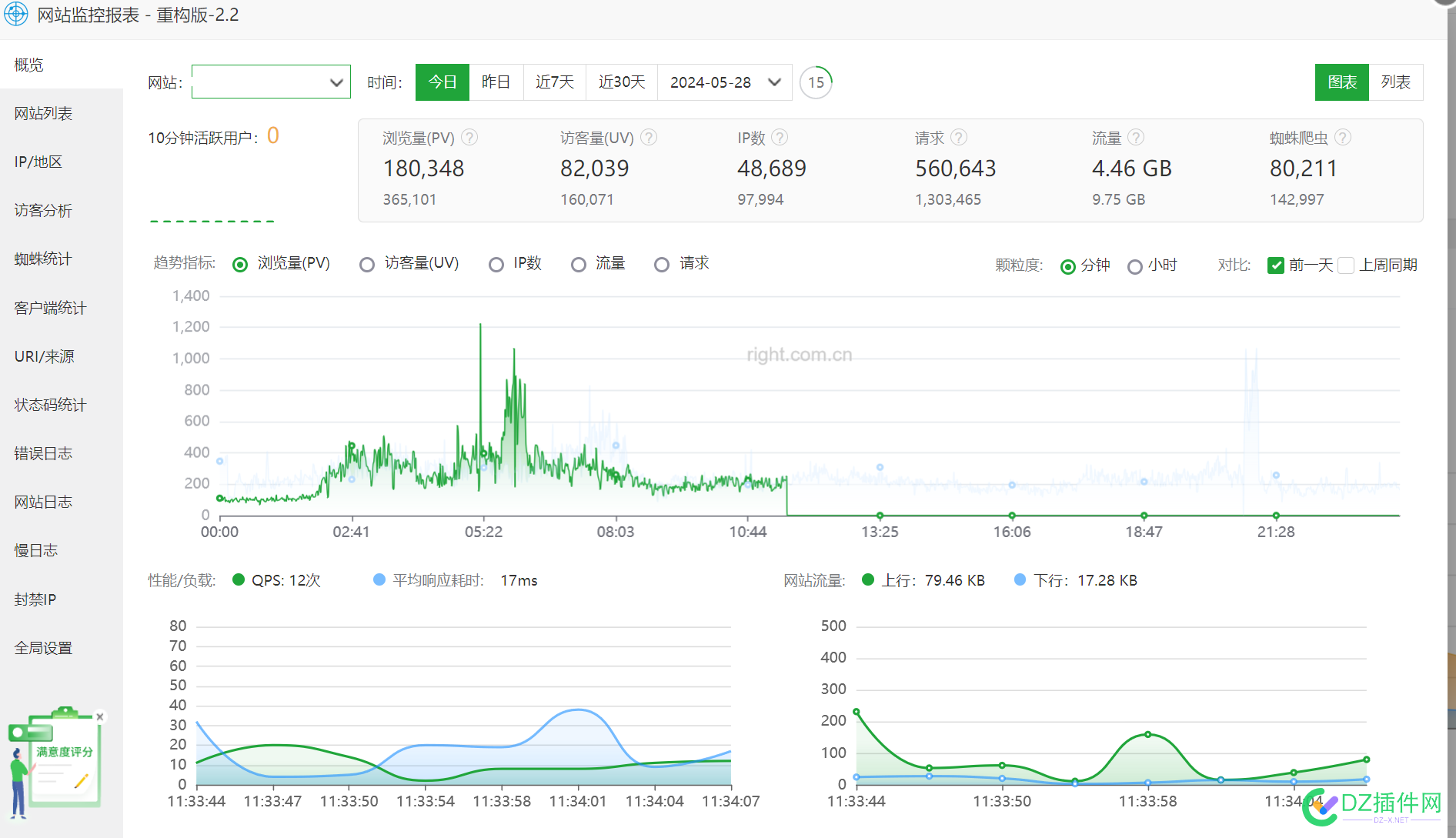Select 近30天 time range
This screenshot has height=838, width=1456.
[x=622, y=82]
